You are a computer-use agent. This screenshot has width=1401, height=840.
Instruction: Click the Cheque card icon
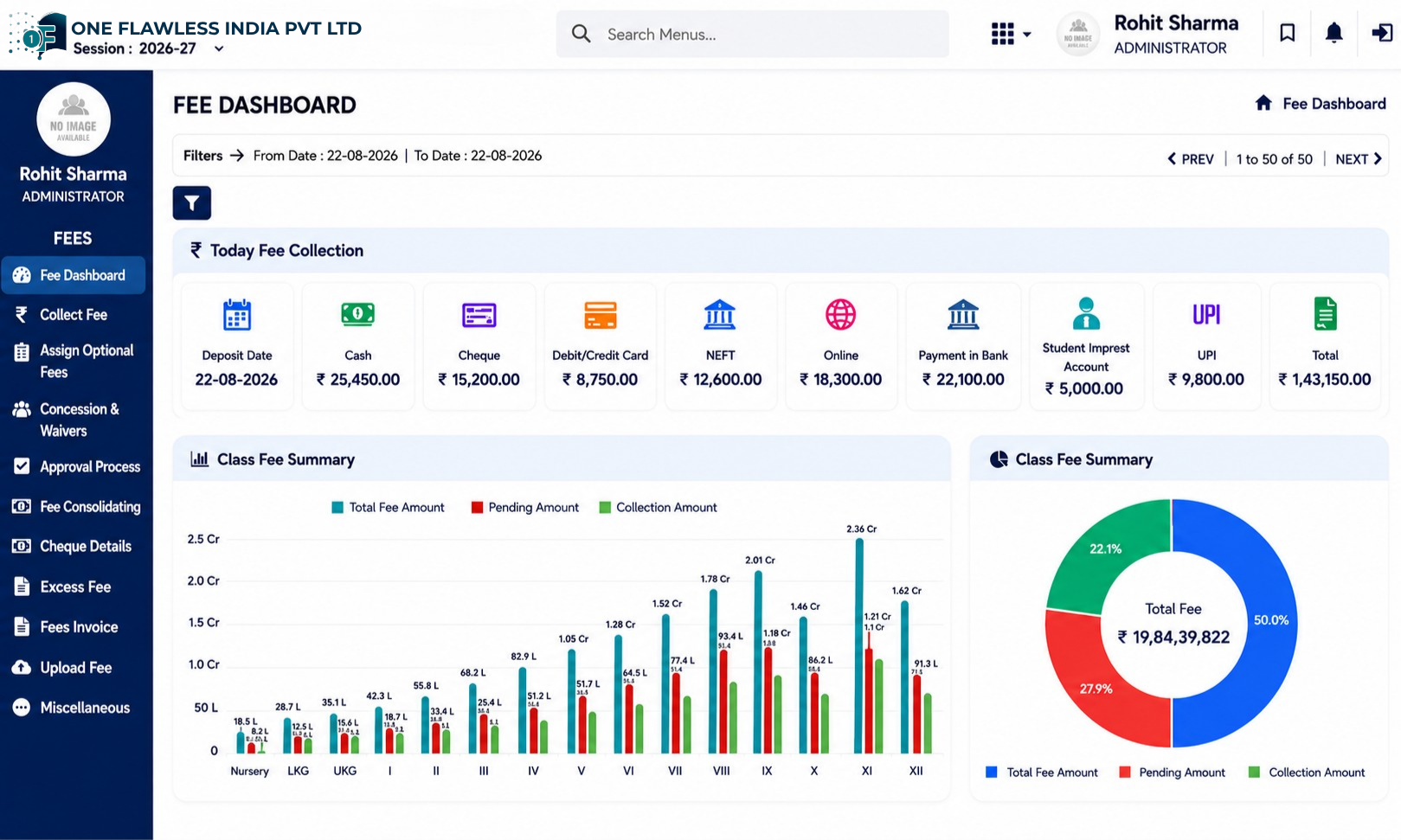(x=479, y=315)
